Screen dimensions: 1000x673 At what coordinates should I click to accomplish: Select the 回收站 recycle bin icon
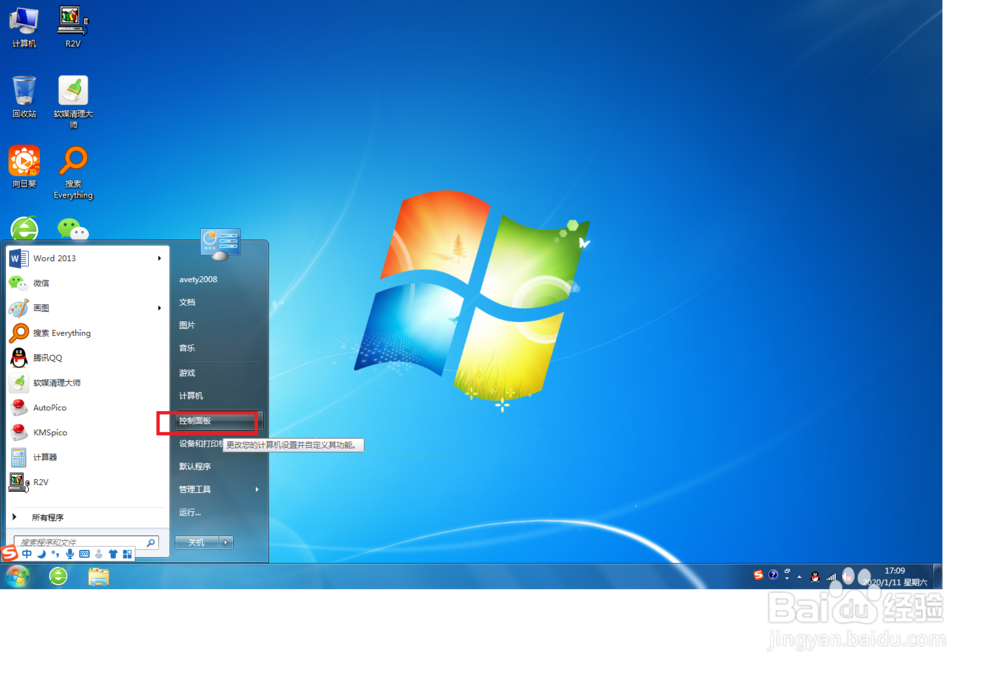point(24,97)
